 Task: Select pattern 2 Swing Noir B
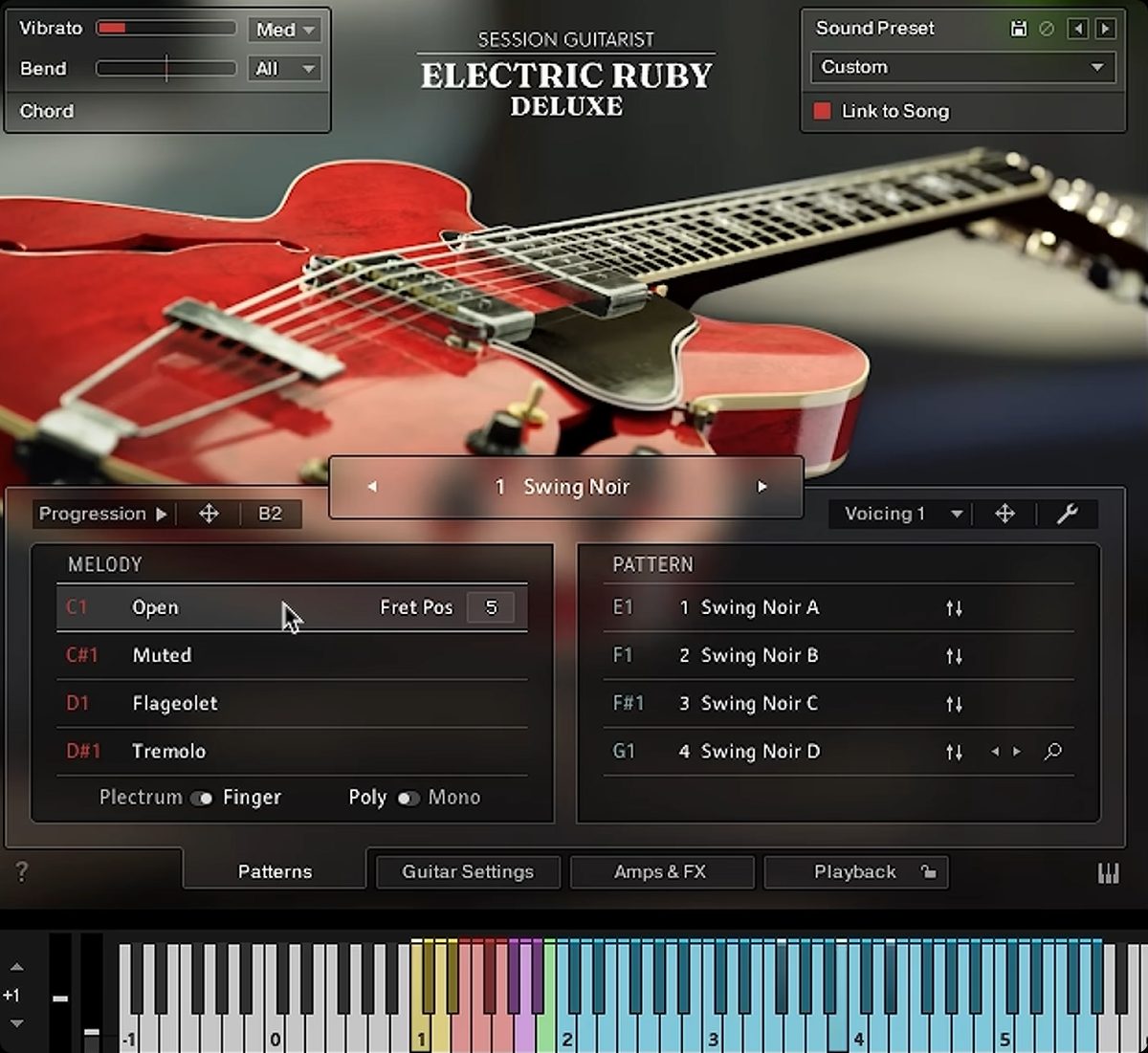[x=838, y=655]
